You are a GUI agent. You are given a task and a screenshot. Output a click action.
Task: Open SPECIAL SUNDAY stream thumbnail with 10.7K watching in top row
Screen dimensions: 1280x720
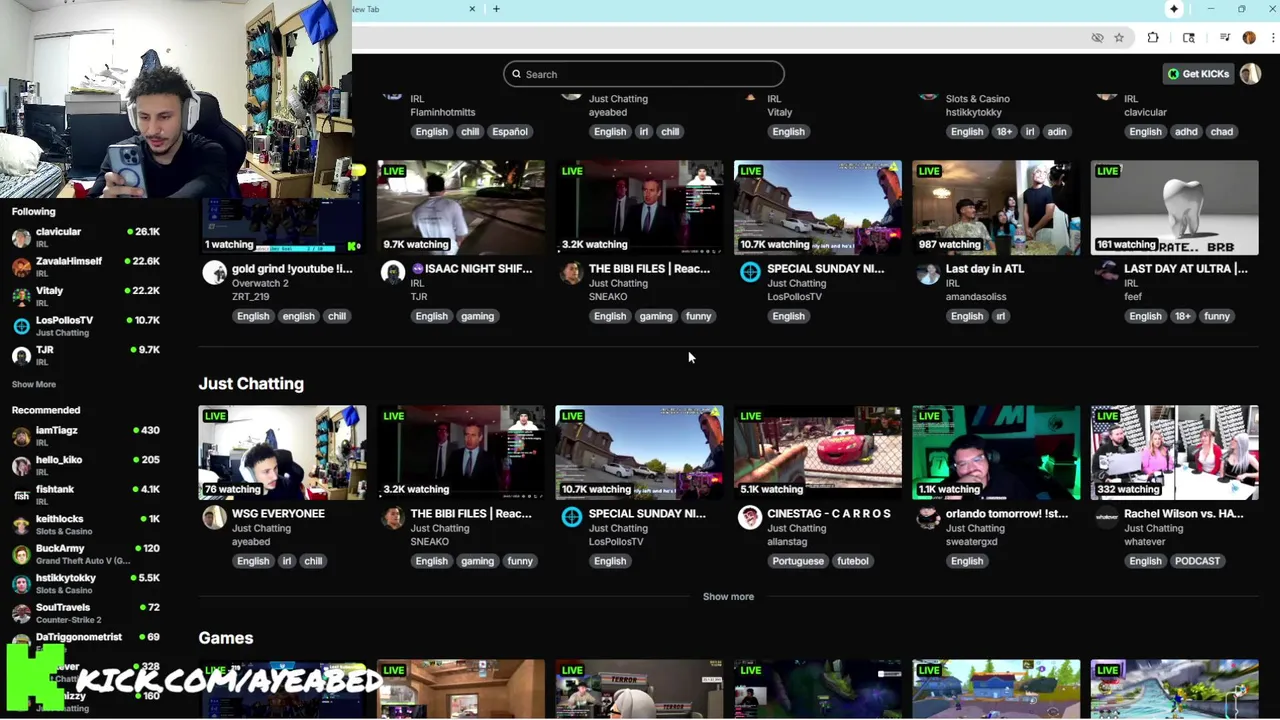pyautogui.click(x=818, y=207)
